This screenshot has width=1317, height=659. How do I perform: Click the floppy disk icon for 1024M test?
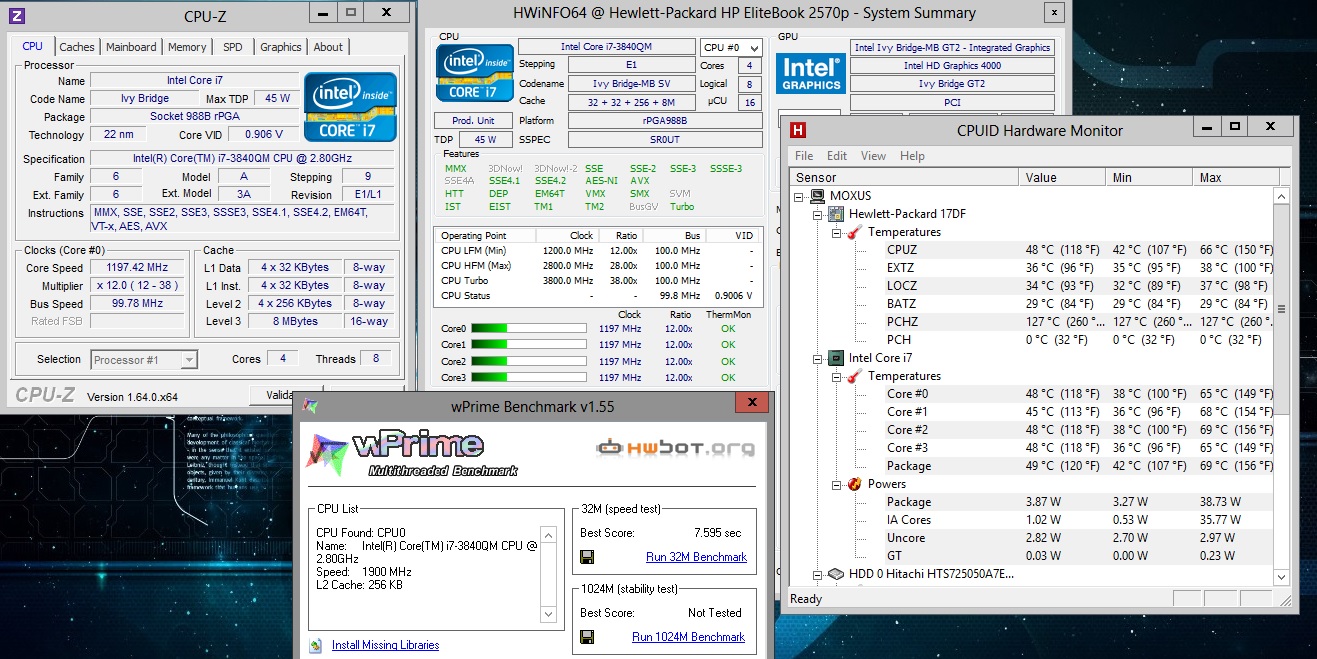pyautogui.click(x=587, y=637)
